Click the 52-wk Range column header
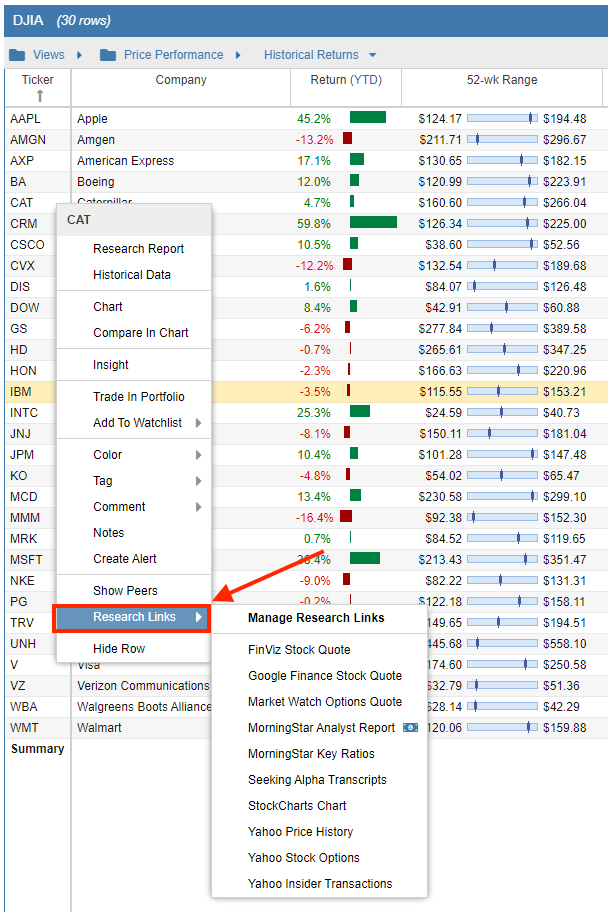 point(502,80)
